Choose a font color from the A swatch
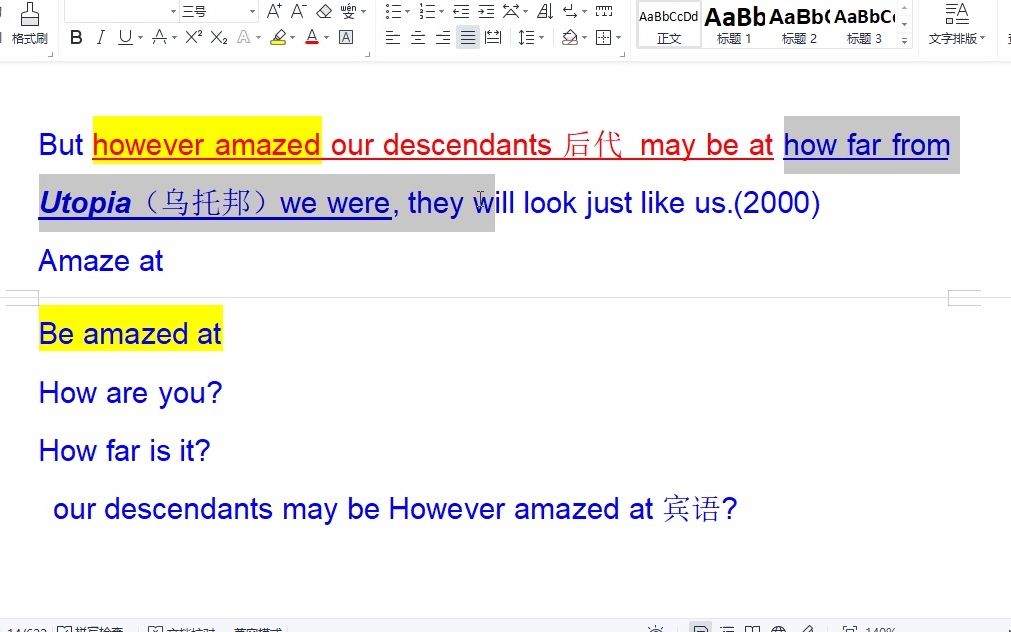1011x632 pixels. (313, 37)
